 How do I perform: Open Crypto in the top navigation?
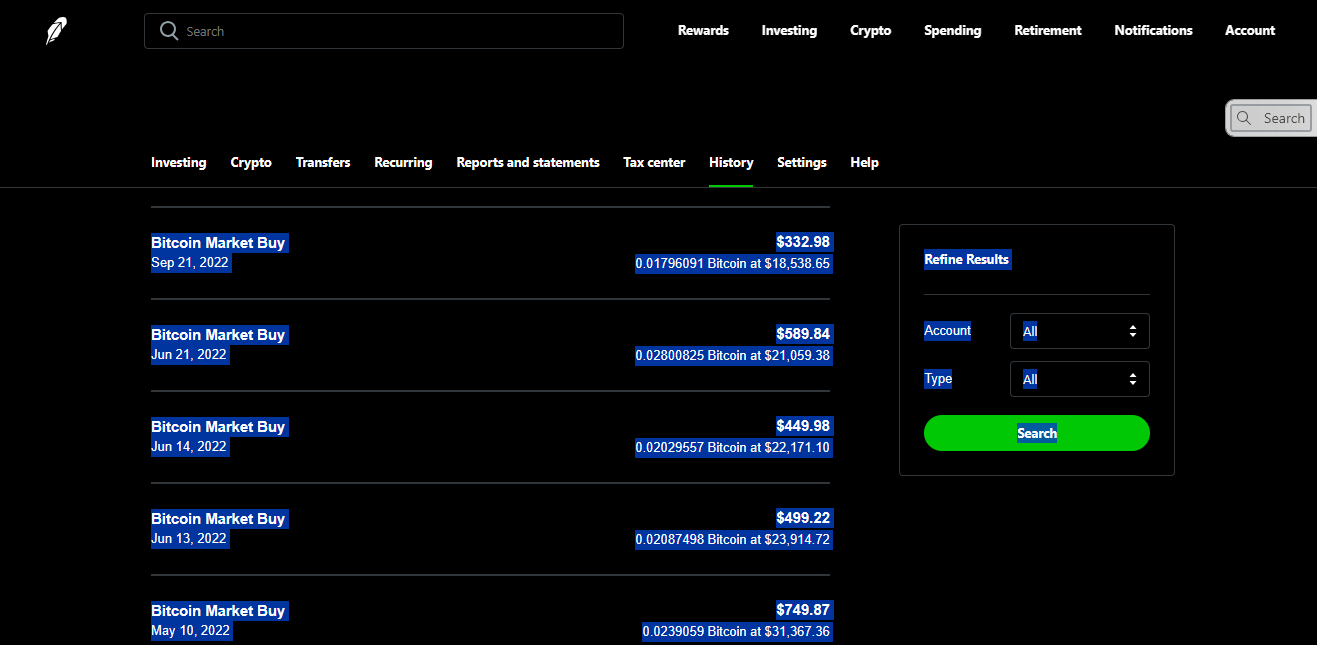tap(870, 31)
